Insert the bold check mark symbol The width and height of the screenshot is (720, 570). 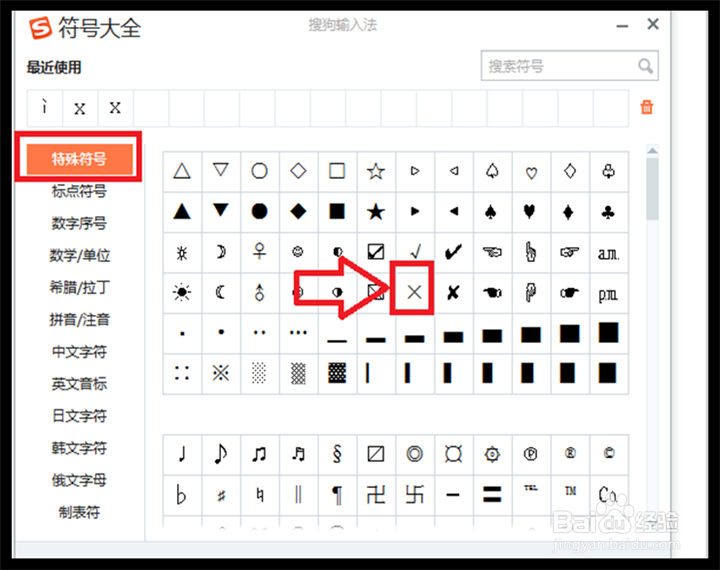(453, 252)
